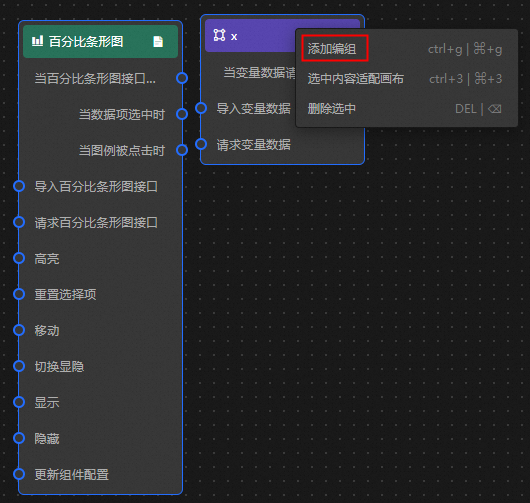
Task: Click the 请求变量数据 input port
Action: tap(201, 144)
